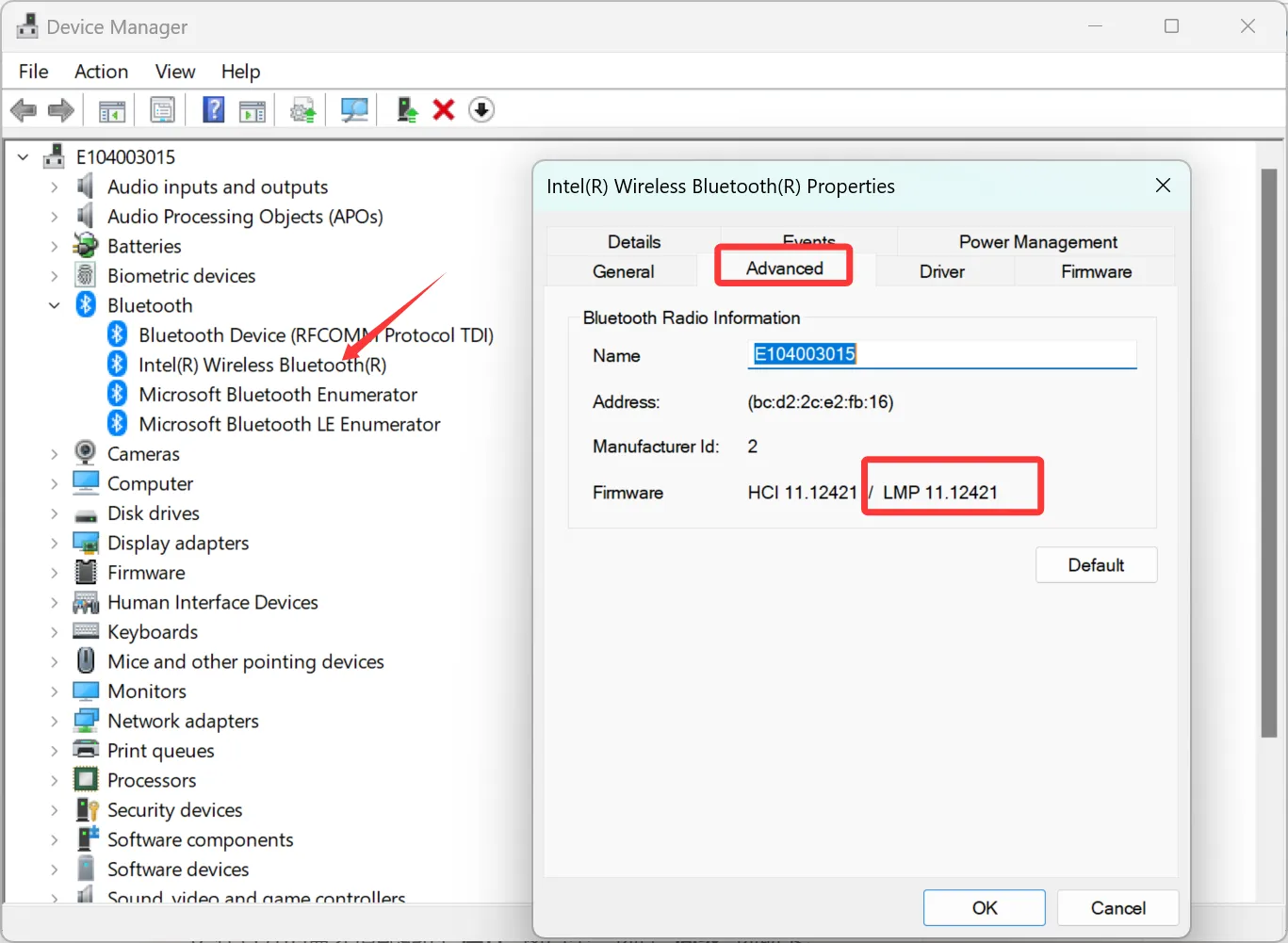Click the Security devices icon
Screen dimensions: 1288x943
[x=88, y=809]
